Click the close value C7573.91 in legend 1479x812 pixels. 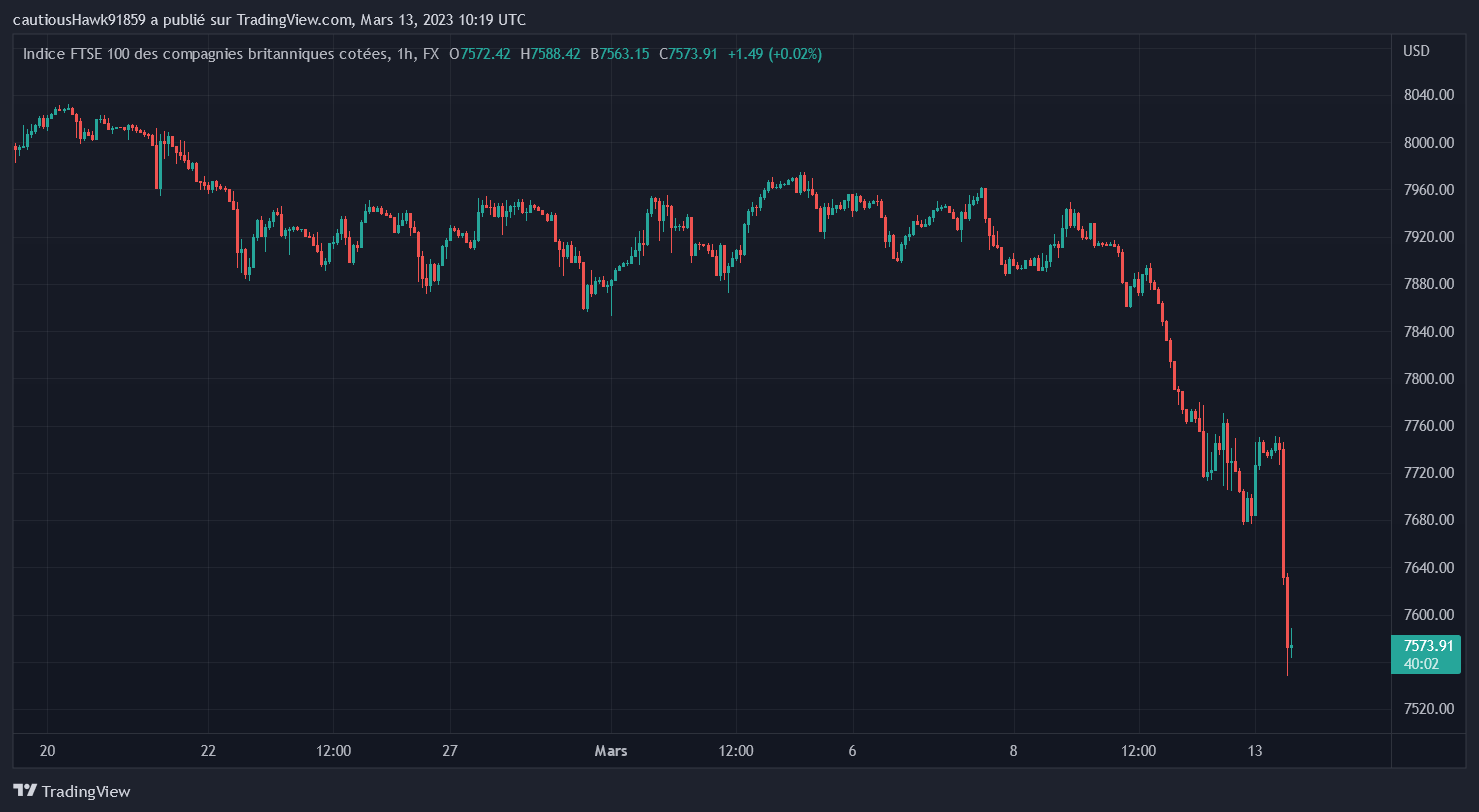click(x=688, y=54)
